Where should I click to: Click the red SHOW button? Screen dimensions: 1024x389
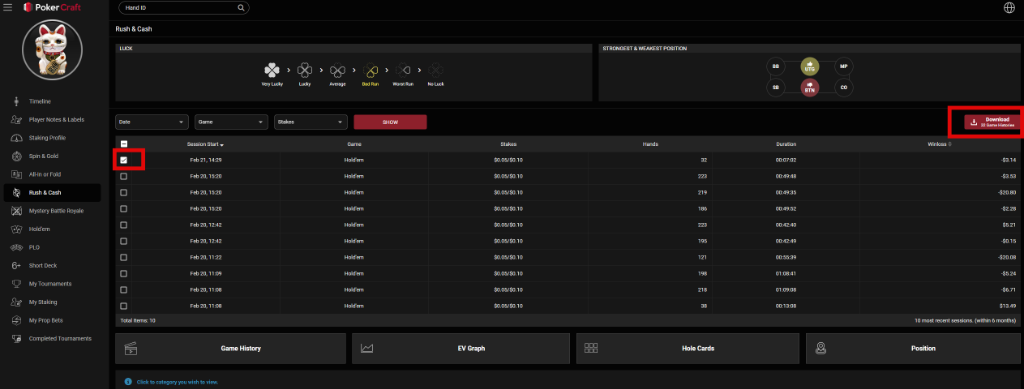(x=390, y=122)
